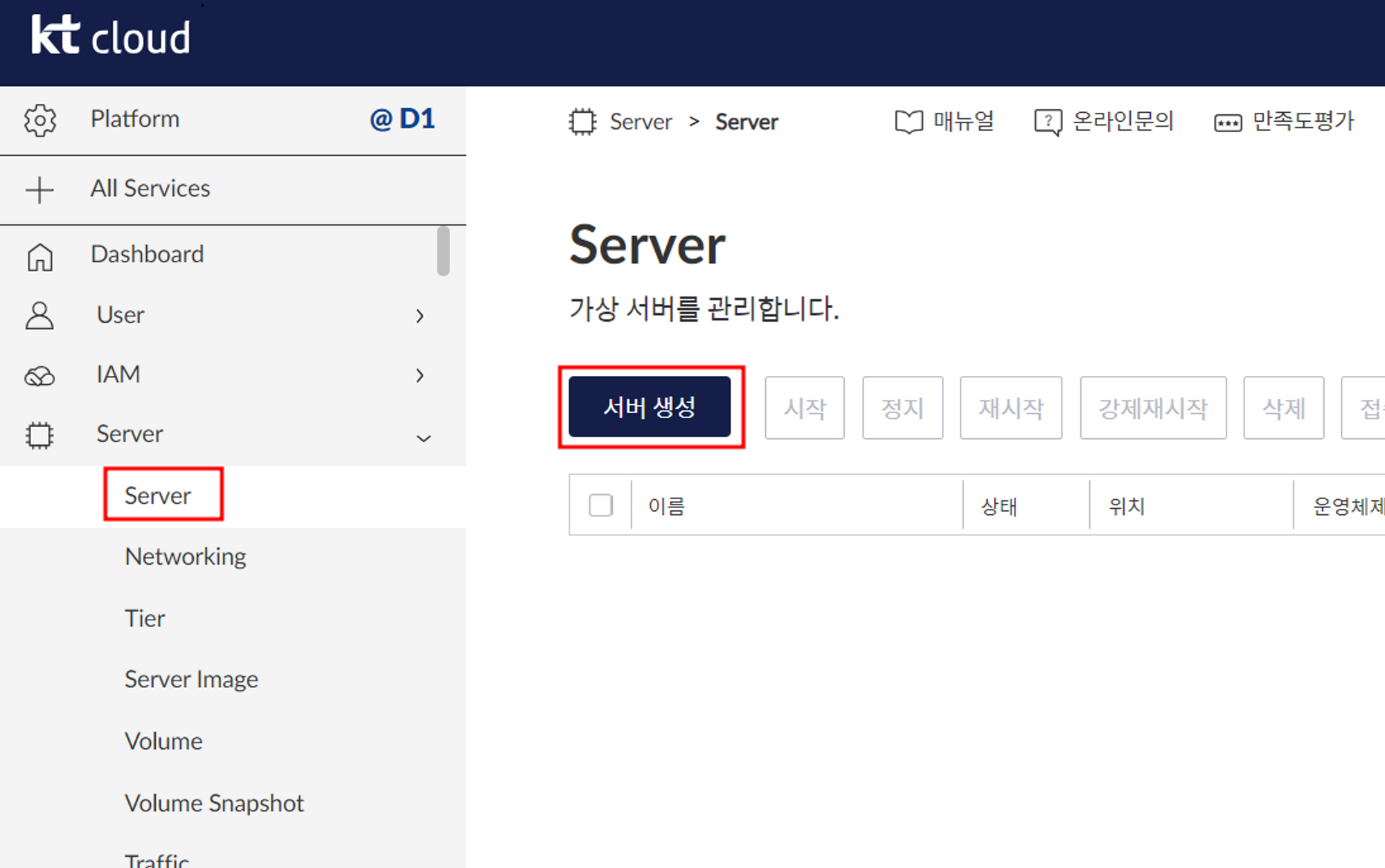This screenshot has width=1385, height=868.
Task: Open the manual book icon (매뉴얼)
Action: pos(909,123)
